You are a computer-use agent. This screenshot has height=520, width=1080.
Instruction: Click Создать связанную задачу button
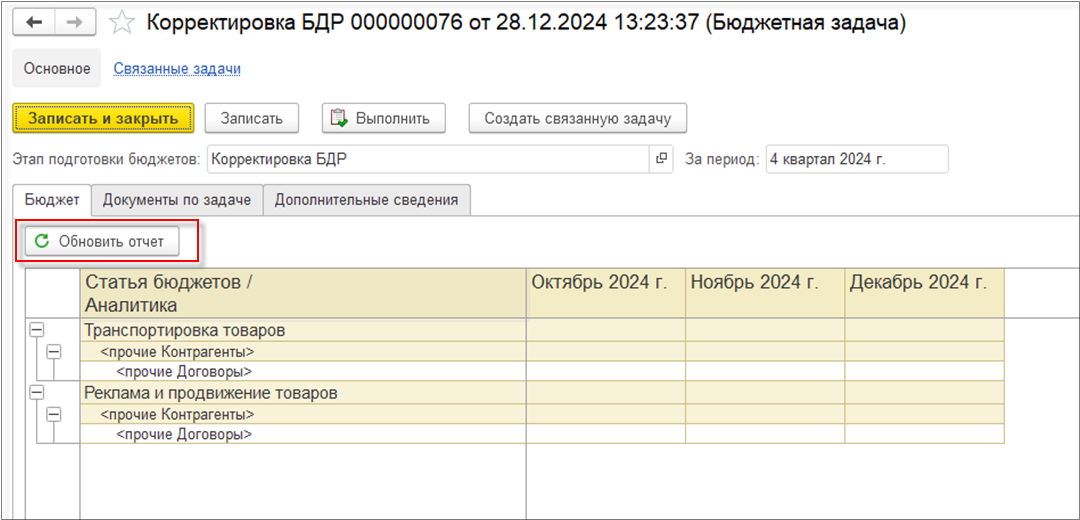pos(577,118)
